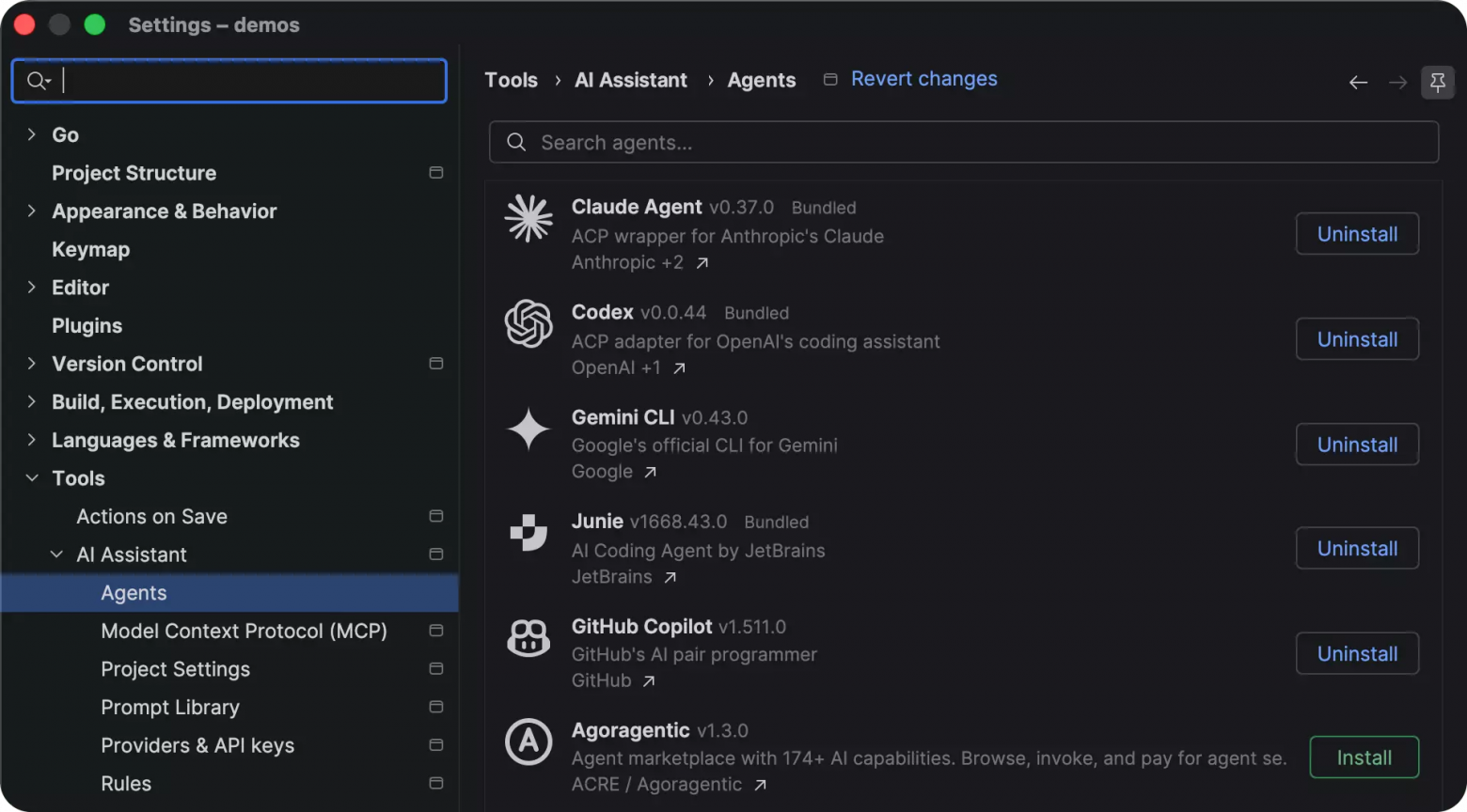Uninstall the Gemini CLI agent
The height and width of the screenshot is (812, 1467).
1357,445
